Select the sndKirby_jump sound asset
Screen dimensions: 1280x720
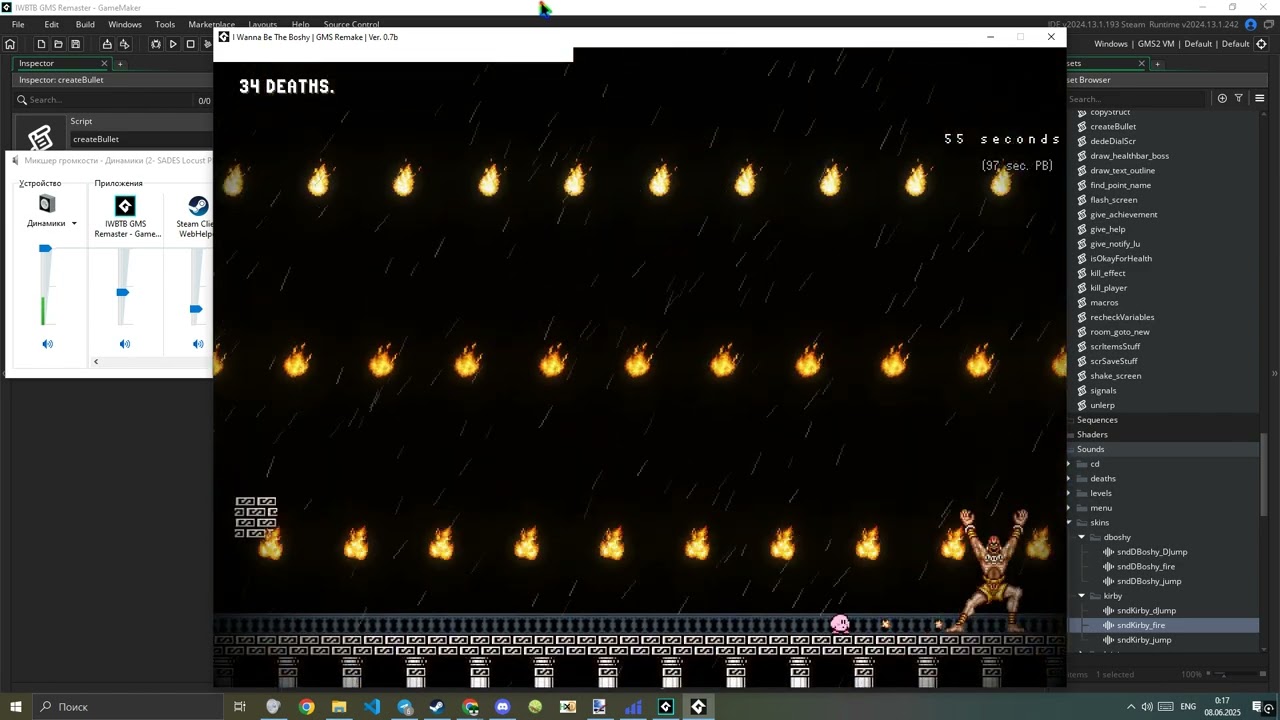coord(1144,640)
